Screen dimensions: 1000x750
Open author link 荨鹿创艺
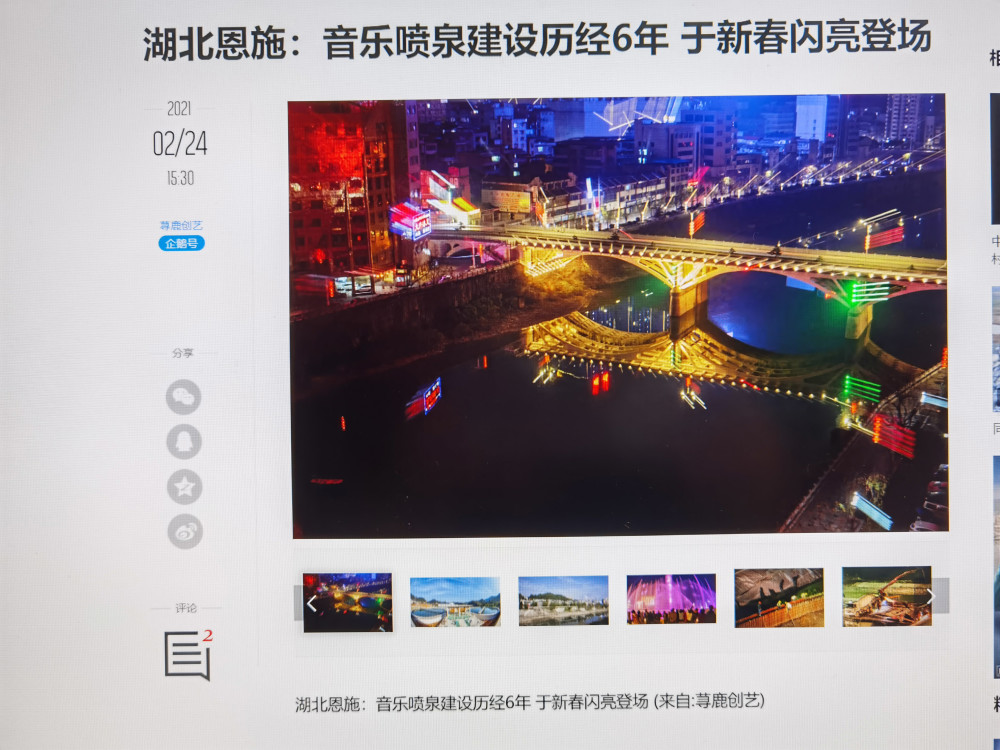[x=181, y=225]
